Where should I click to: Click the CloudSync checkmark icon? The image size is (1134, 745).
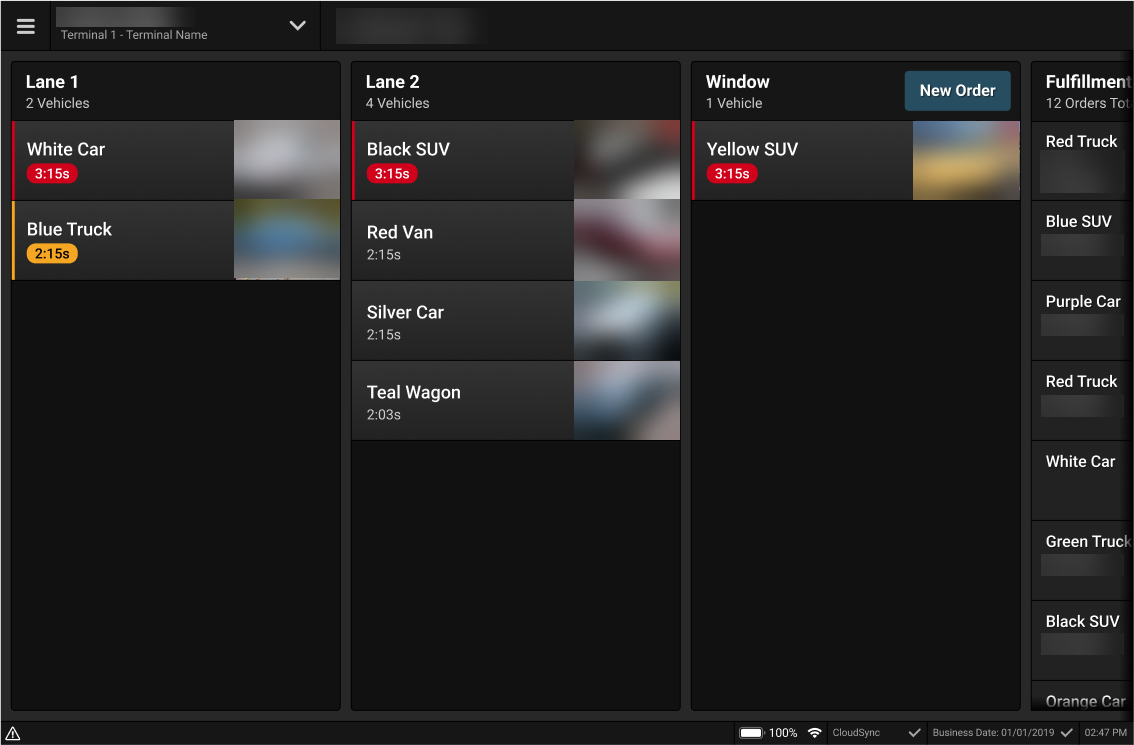coord(913,732)
